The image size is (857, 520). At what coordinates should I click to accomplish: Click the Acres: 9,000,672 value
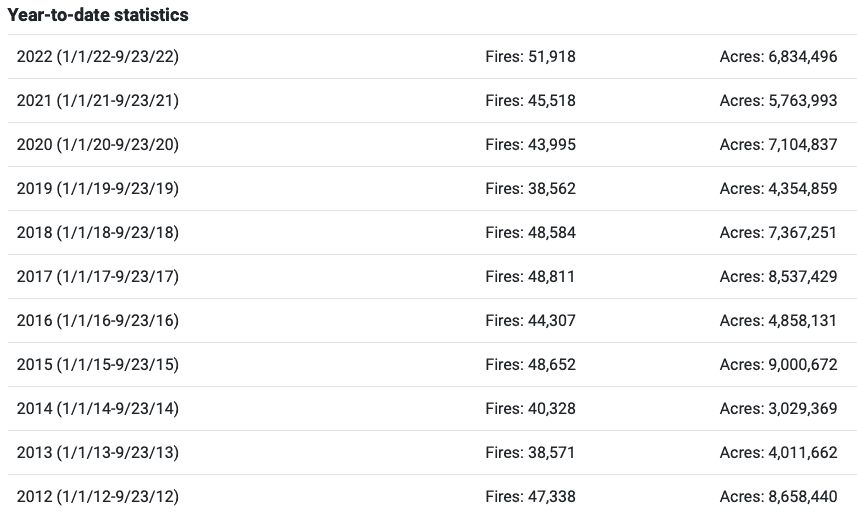pyautogui.click(x=778, y=365)
